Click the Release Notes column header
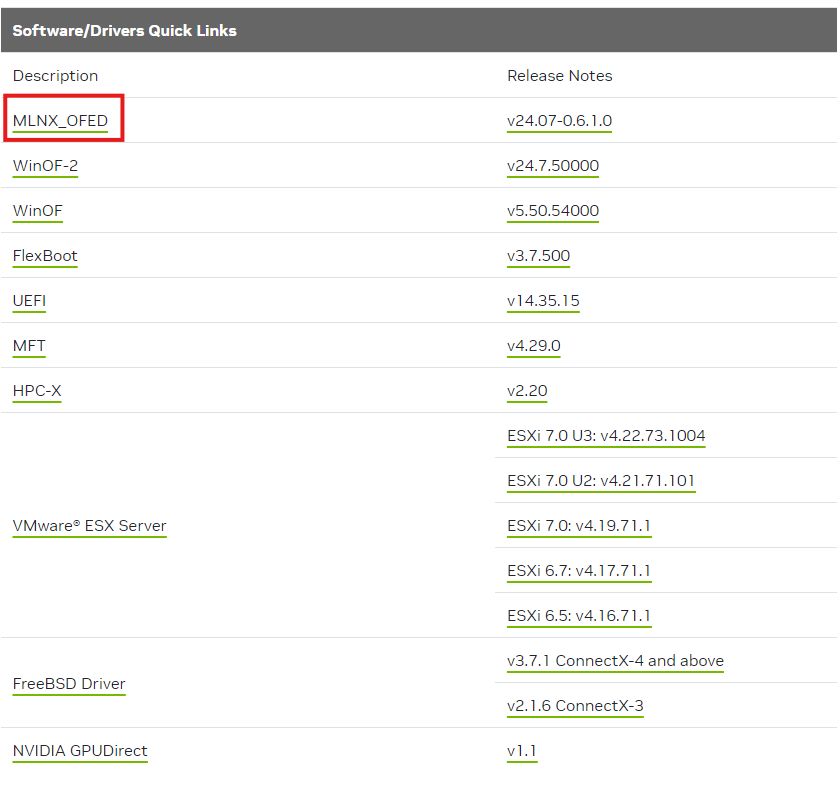Viewport: 838px width, 794px height. tap(560, 76)
